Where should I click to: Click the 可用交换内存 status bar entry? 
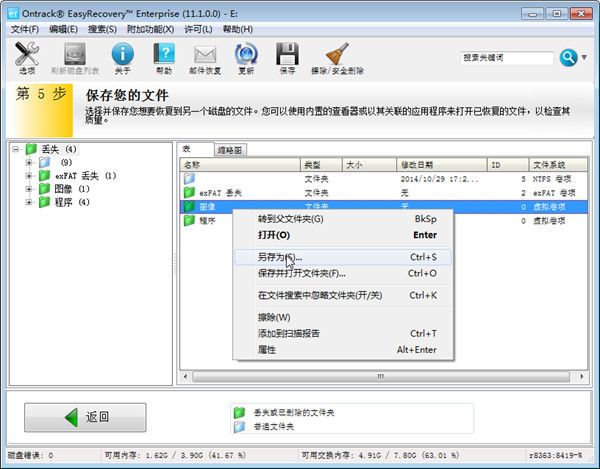[x=380, y=456]
